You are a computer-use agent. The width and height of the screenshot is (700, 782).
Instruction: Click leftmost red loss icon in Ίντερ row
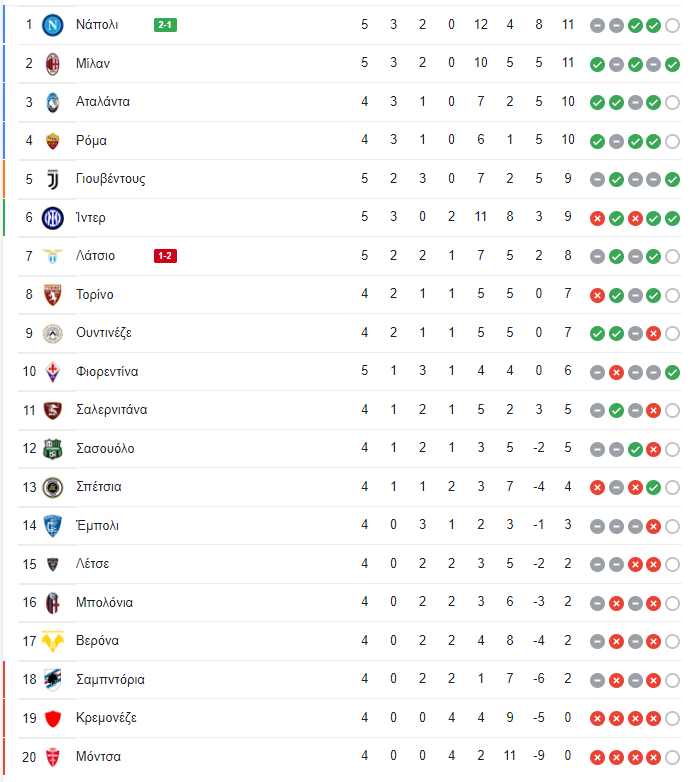[597, 218]
